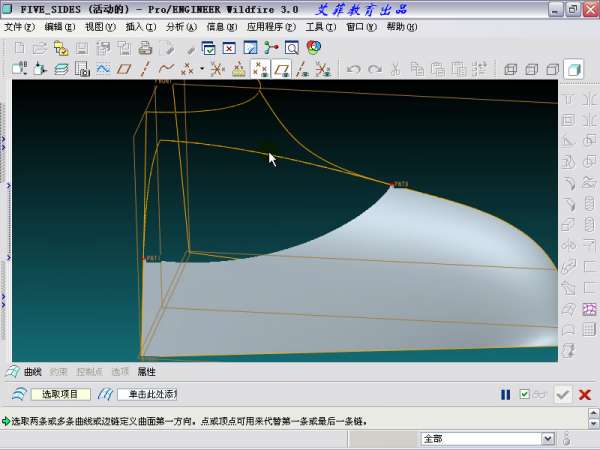The image size is (600, 450).
Task: Open the 插入(I) menu
Action: coord(141,27)
